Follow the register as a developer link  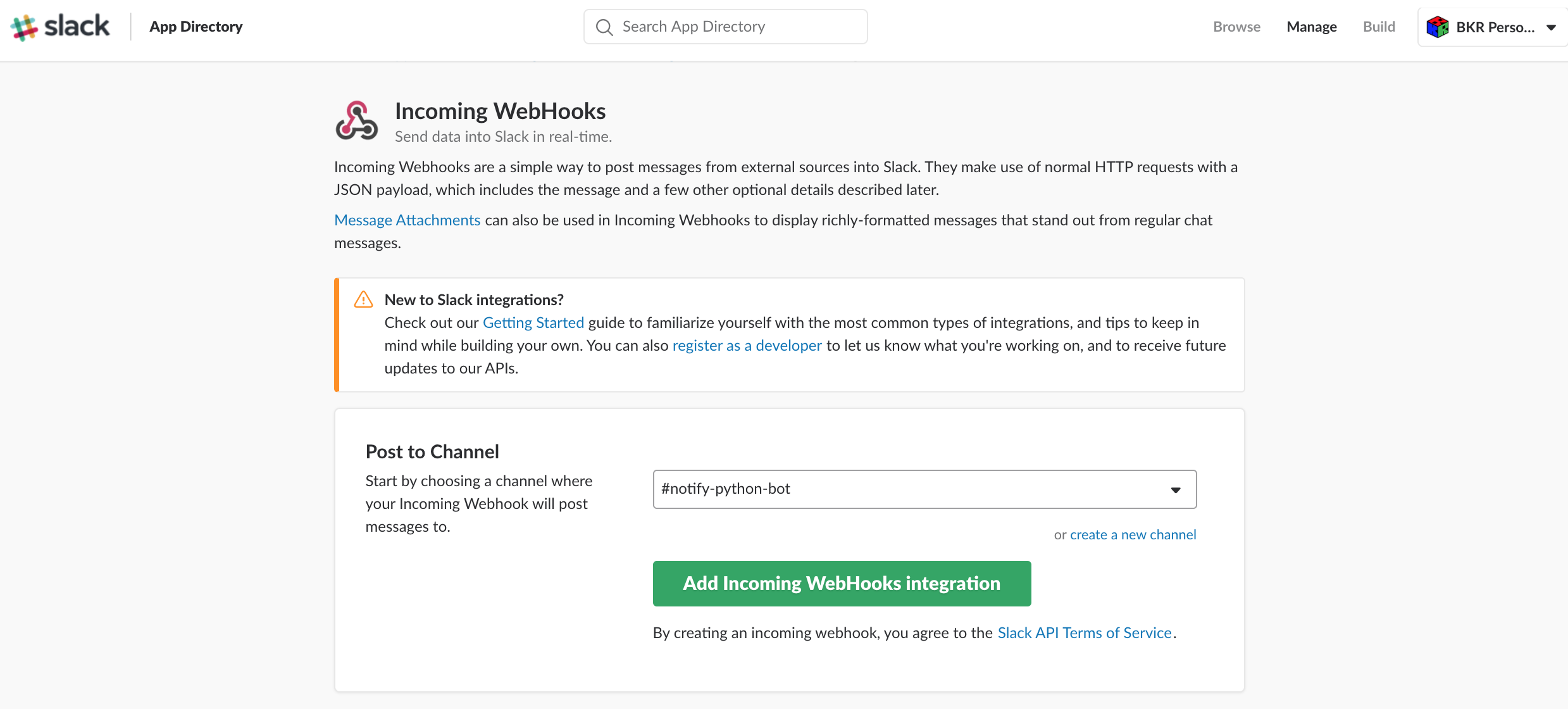tap(747, 346)
